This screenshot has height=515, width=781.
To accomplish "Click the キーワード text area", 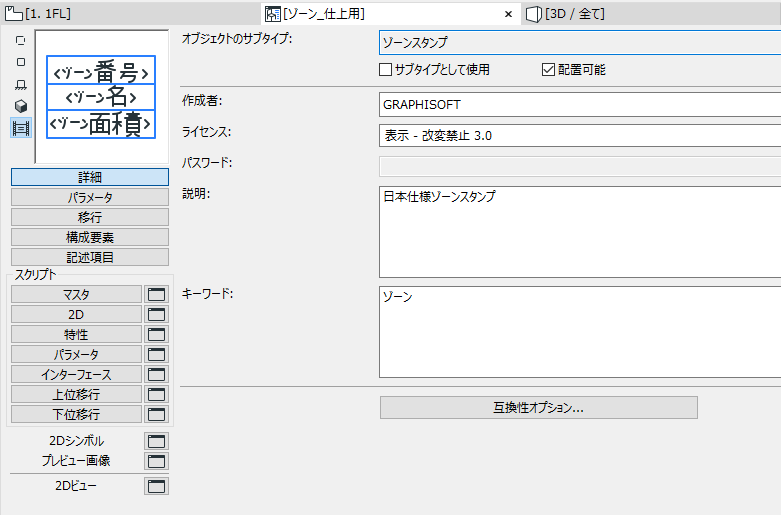I will [580, 332].
